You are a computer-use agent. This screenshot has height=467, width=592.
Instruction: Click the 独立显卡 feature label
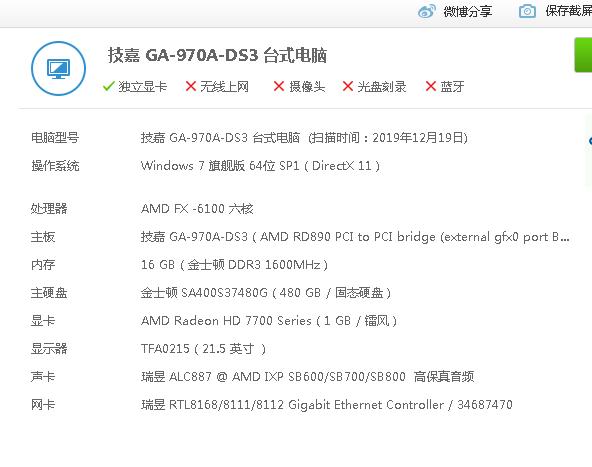(x=143, y=87)
